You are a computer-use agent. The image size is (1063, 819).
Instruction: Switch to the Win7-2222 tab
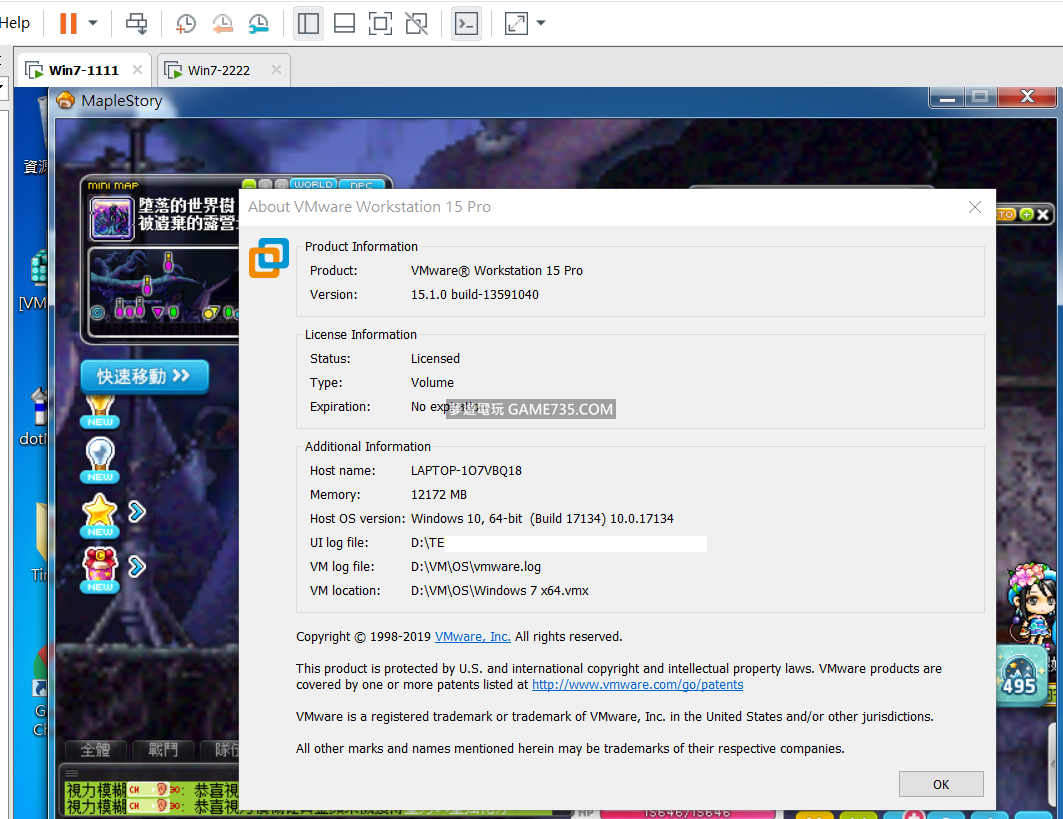coord(219,70)
